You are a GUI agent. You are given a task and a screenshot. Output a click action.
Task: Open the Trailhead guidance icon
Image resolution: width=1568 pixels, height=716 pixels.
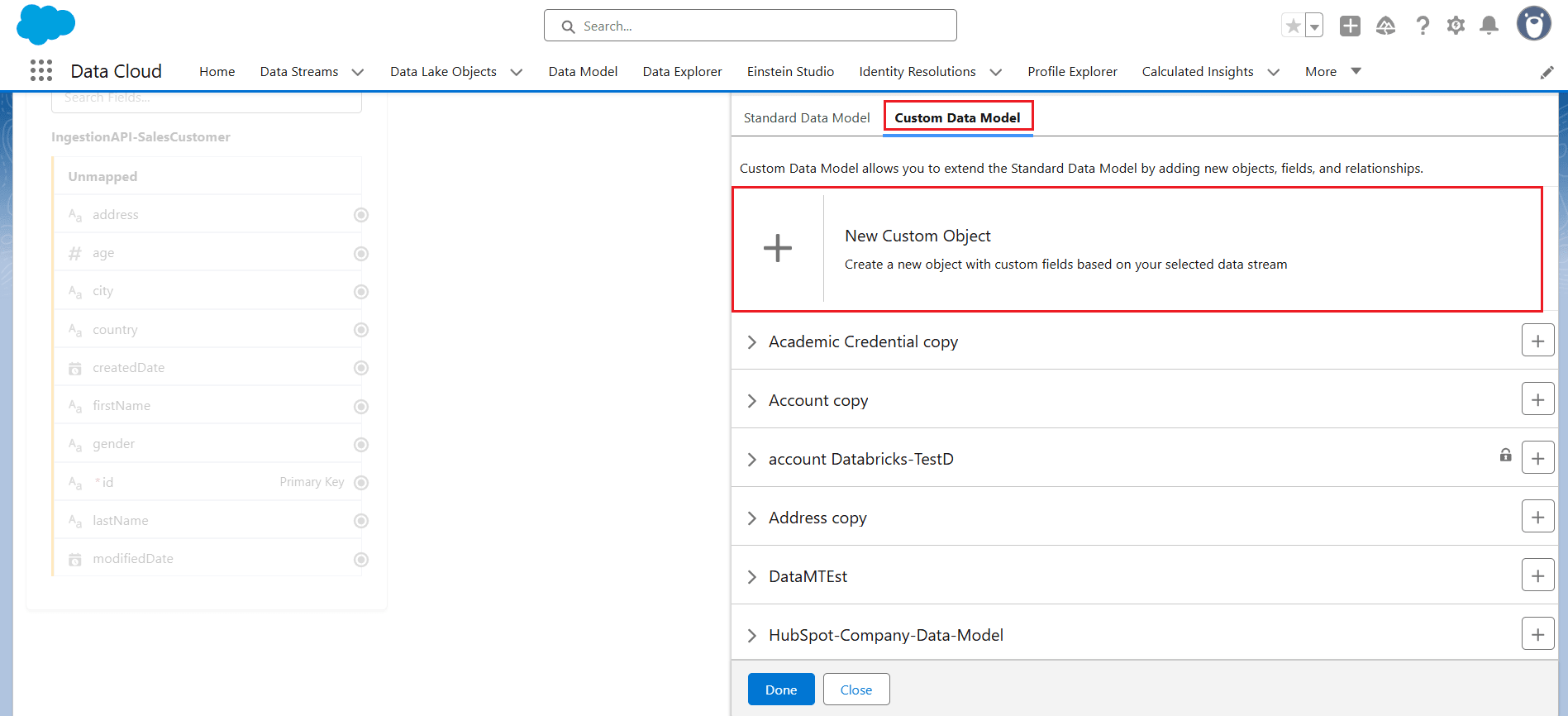(1385, 26)
